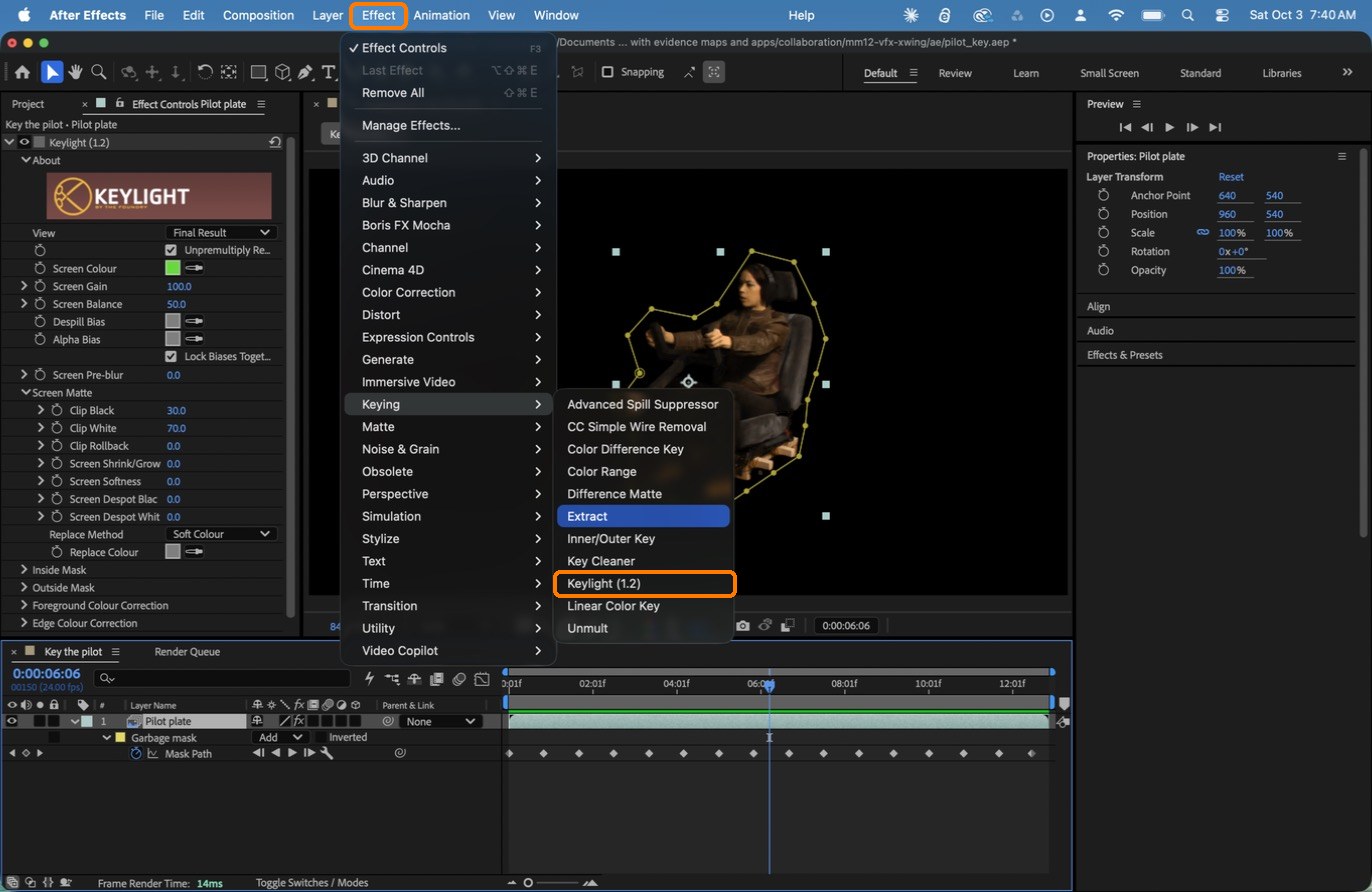Image resolution: width=1372 pixels, height=892 pixels.
Task: Open the timeline graph editor button
Action: coord(482,679)
